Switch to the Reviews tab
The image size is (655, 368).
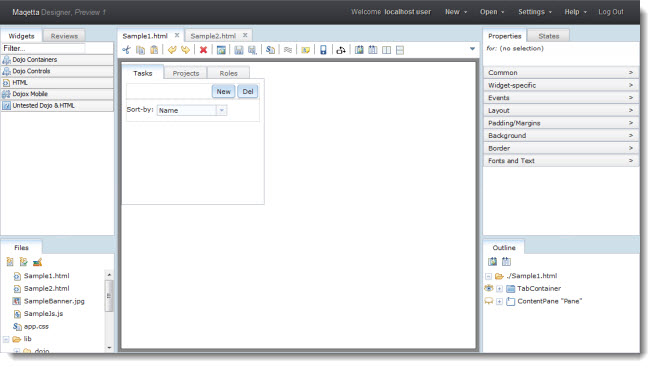tap(64, 36)
